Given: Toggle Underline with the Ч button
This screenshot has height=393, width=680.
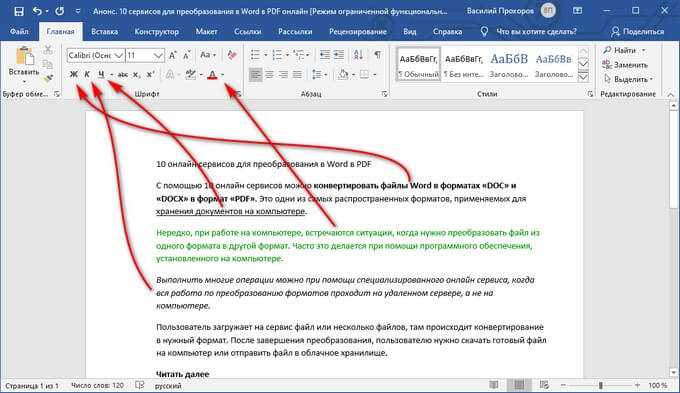Looking at the screenshot, I should point(101,75).
